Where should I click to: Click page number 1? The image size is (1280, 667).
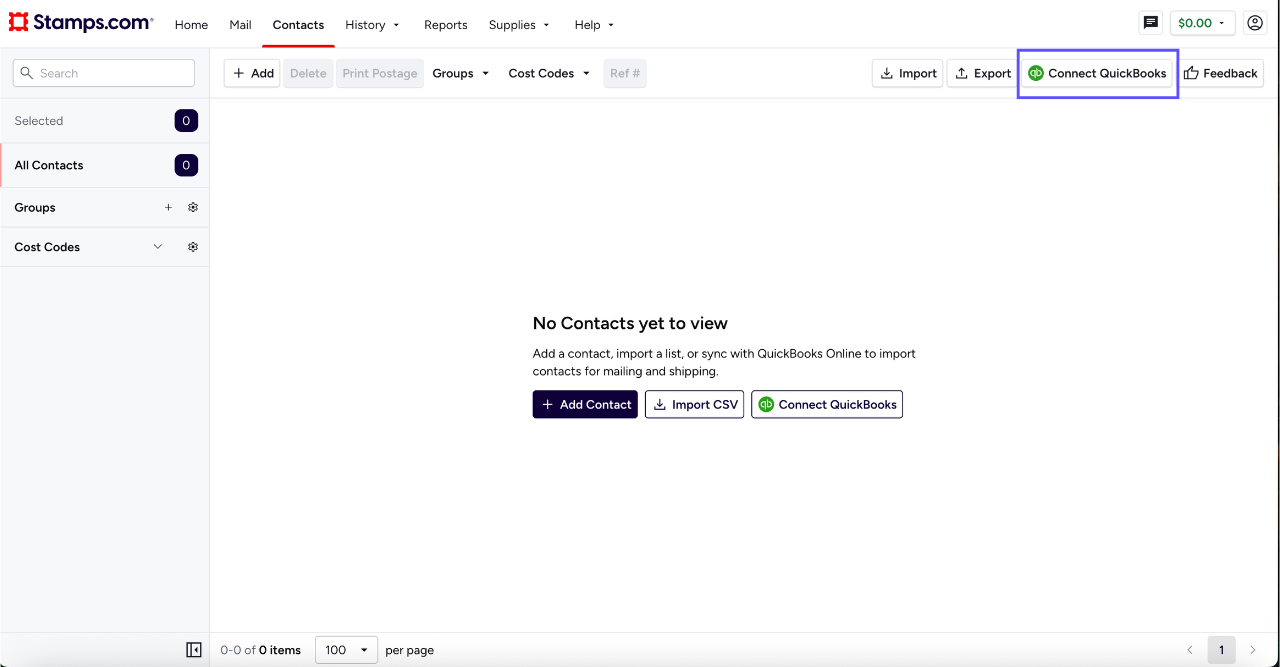(x=1221, y=650)
